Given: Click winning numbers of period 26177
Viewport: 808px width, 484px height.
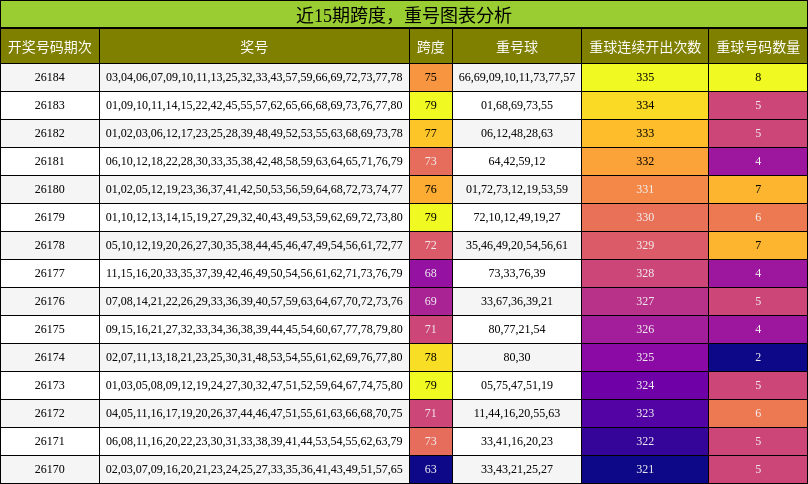Looking at the screenshot, I should [x=255, y=273].
